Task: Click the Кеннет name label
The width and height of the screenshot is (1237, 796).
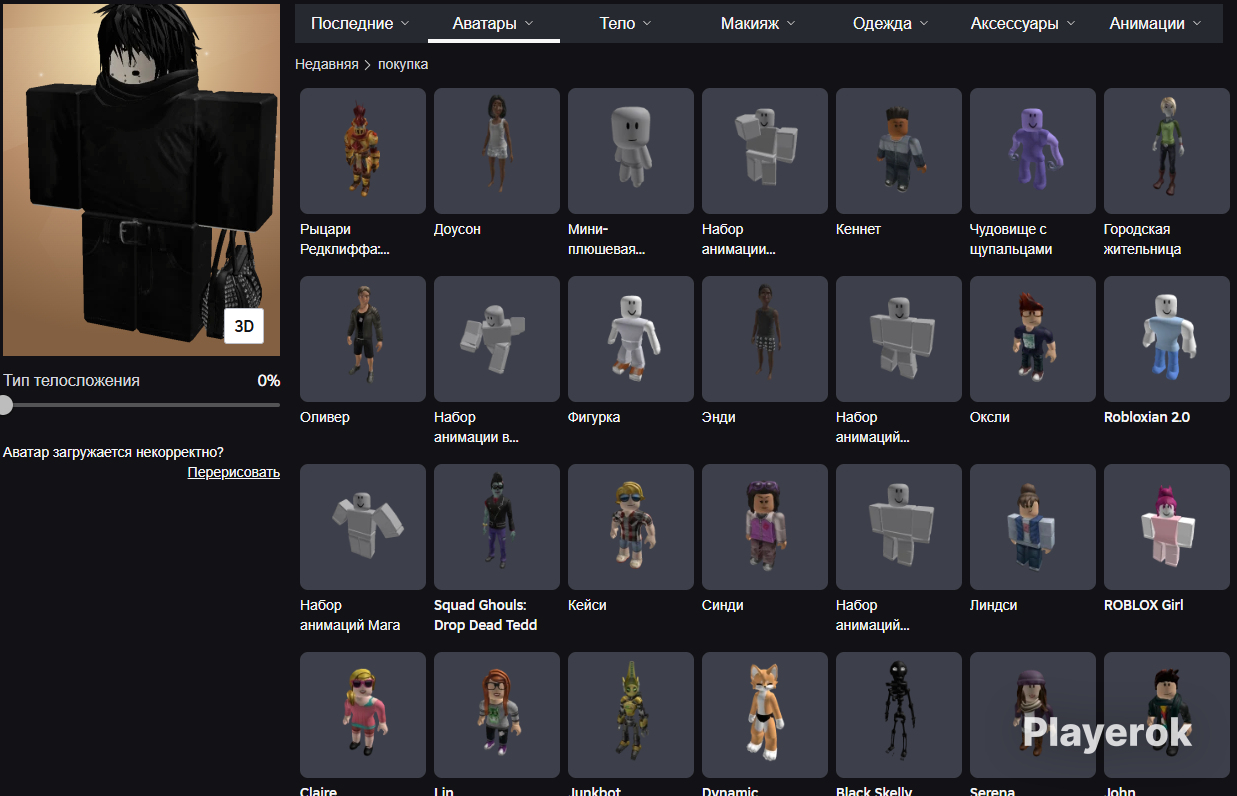Action: point(858,229)
